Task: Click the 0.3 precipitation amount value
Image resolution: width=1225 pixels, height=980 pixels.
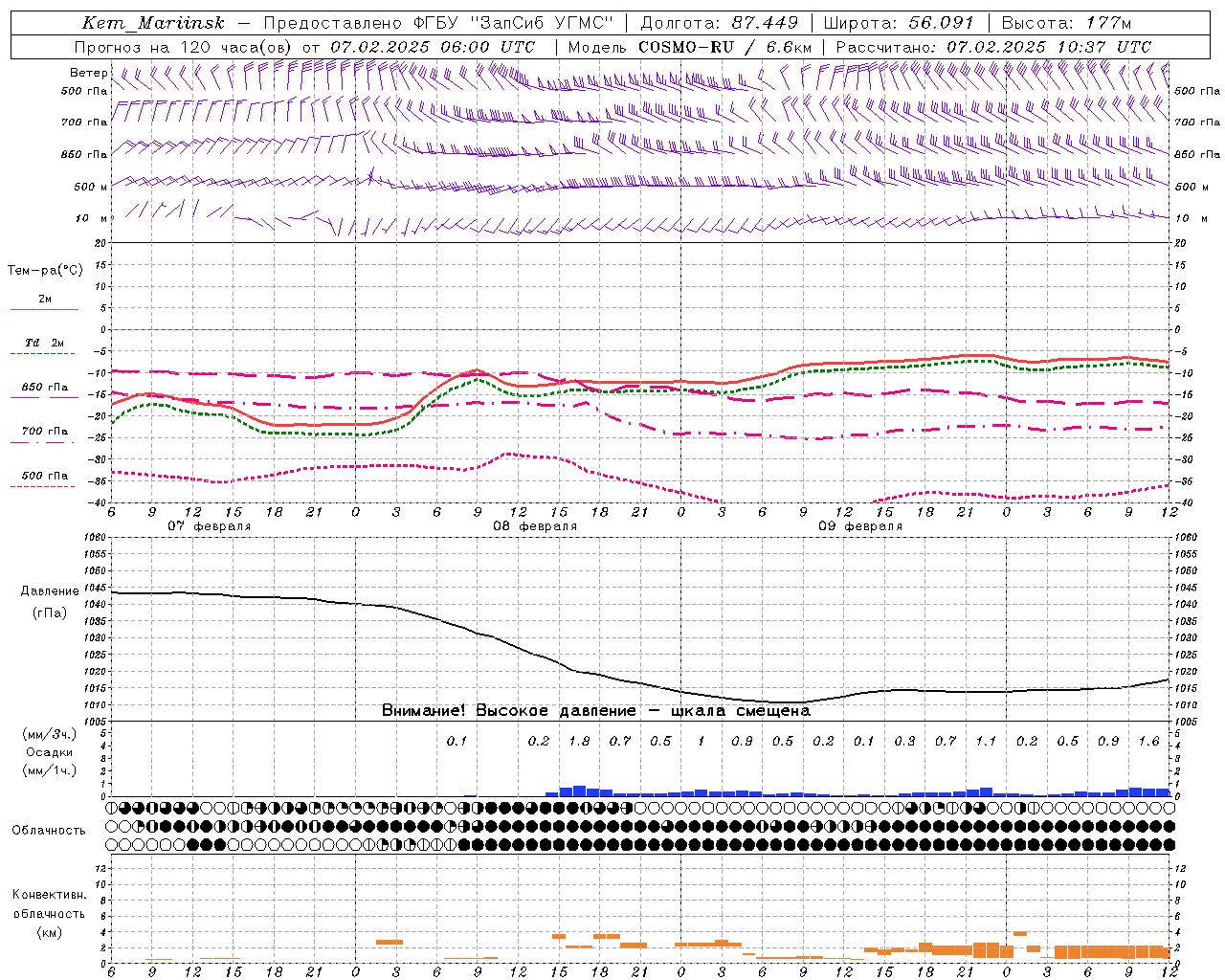Action: pyautogui.click(x=904, y=742)
